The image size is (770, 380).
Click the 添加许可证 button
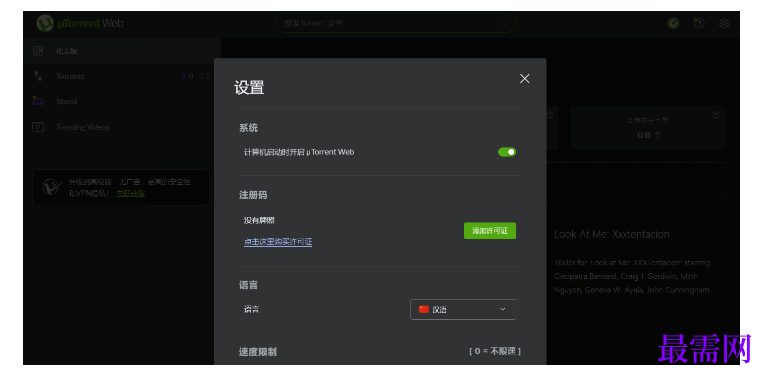pyautogui.click(x=490, y=231)
